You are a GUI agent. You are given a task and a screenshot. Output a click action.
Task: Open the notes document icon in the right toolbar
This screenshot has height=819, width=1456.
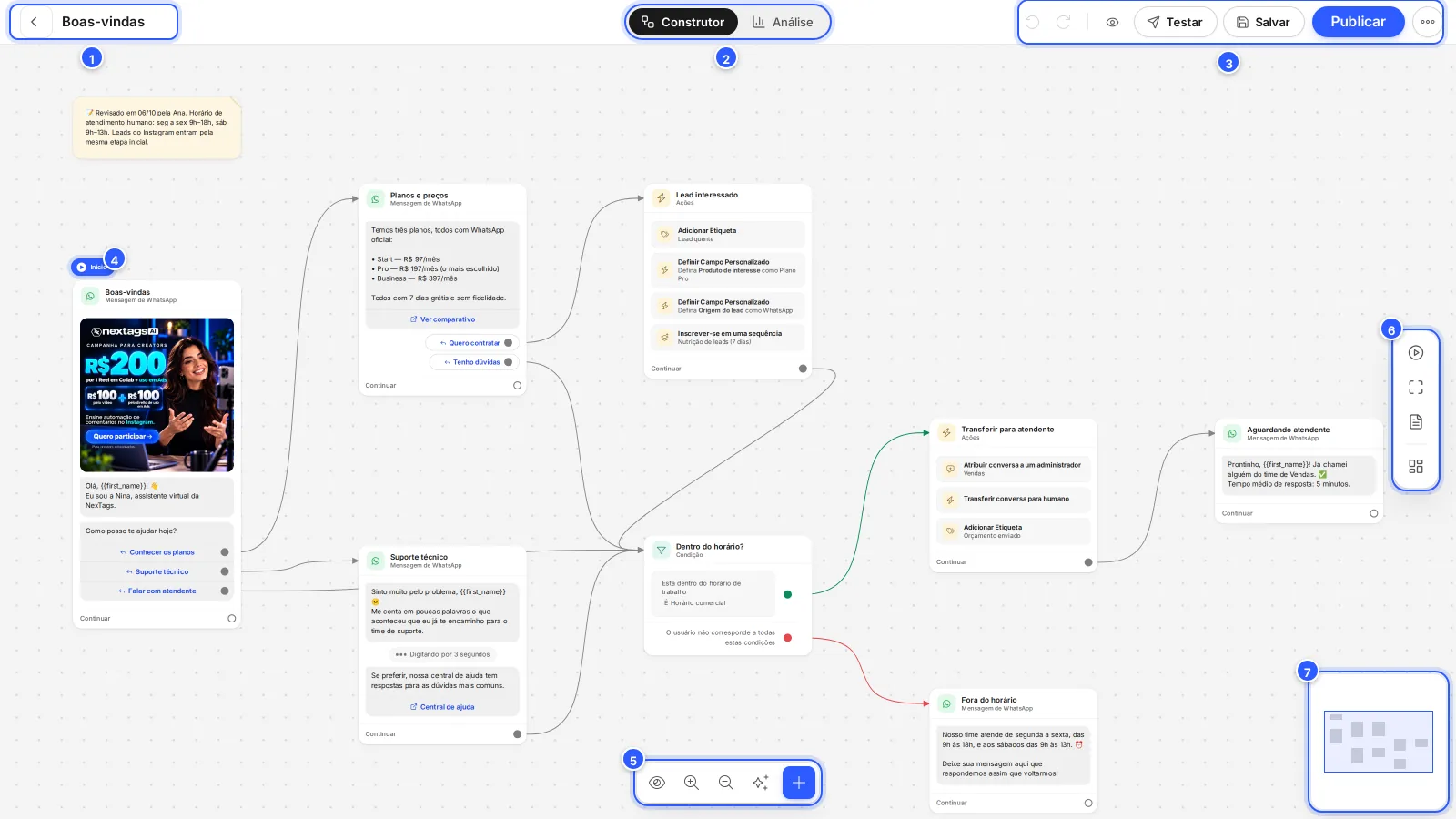tap(1416, 422)
